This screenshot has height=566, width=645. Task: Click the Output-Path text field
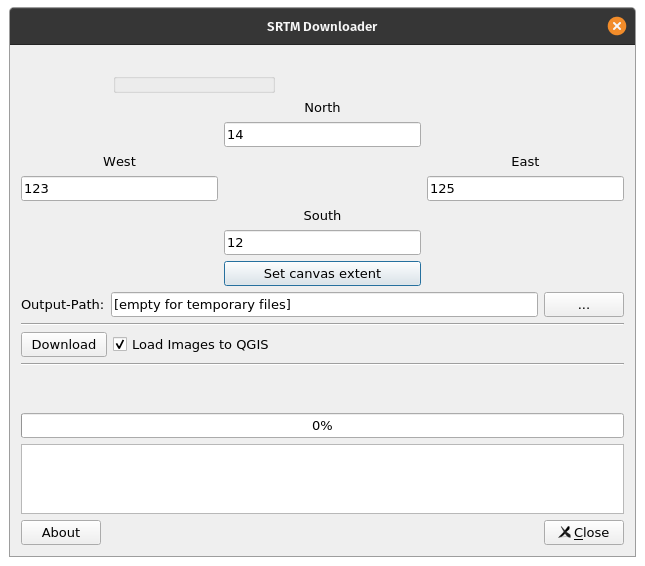(325, 304)
